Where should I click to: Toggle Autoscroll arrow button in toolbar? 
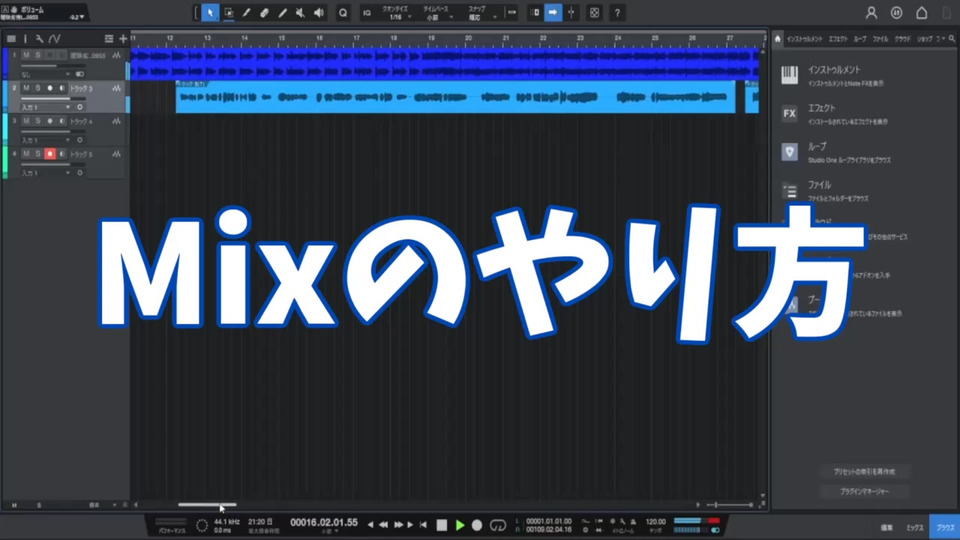point(553,12)
